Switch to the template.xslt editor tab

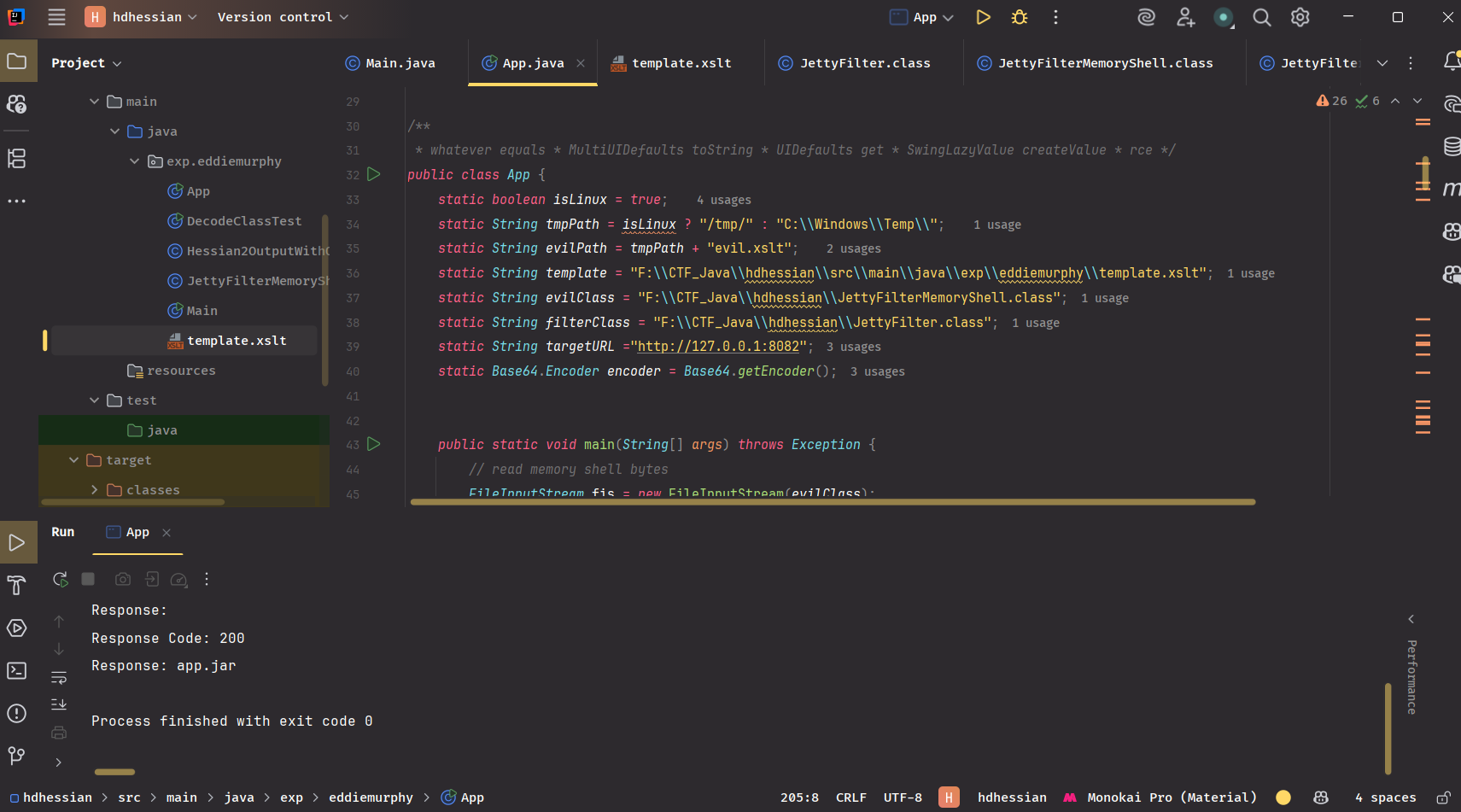[x=671, y=63]
